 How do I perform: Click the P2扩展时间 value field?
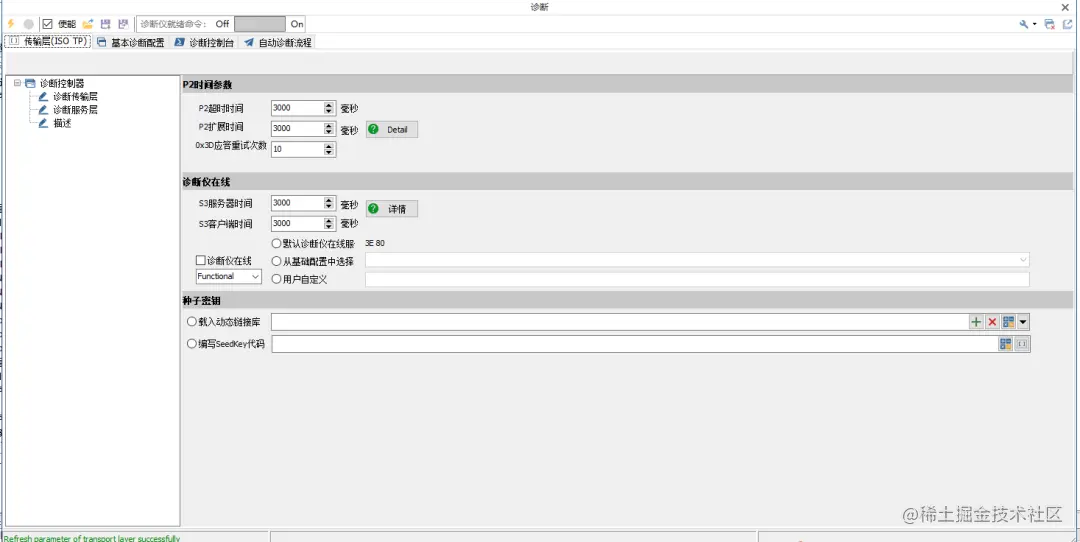pos(297,129)
